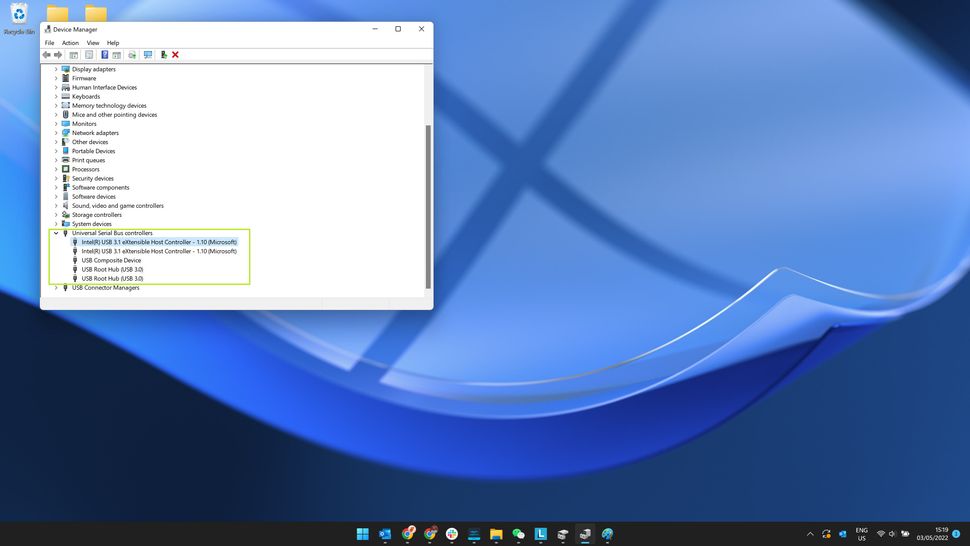Open the Windows Start menu
Image resolution: width=970 pixels, height=546 pixels.
363,534
